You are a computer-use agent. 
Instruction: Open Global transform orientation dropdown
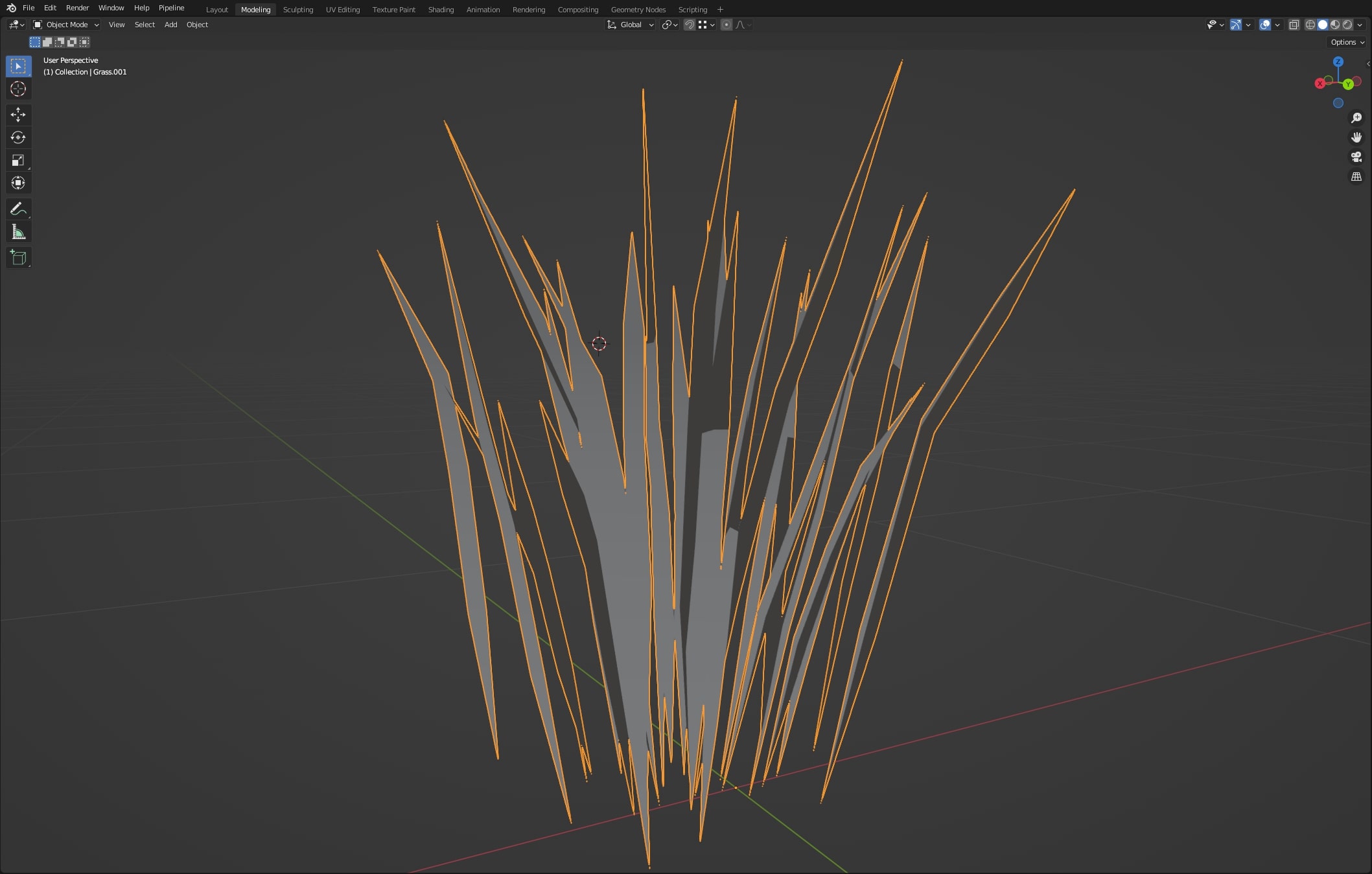pos(631,25)
